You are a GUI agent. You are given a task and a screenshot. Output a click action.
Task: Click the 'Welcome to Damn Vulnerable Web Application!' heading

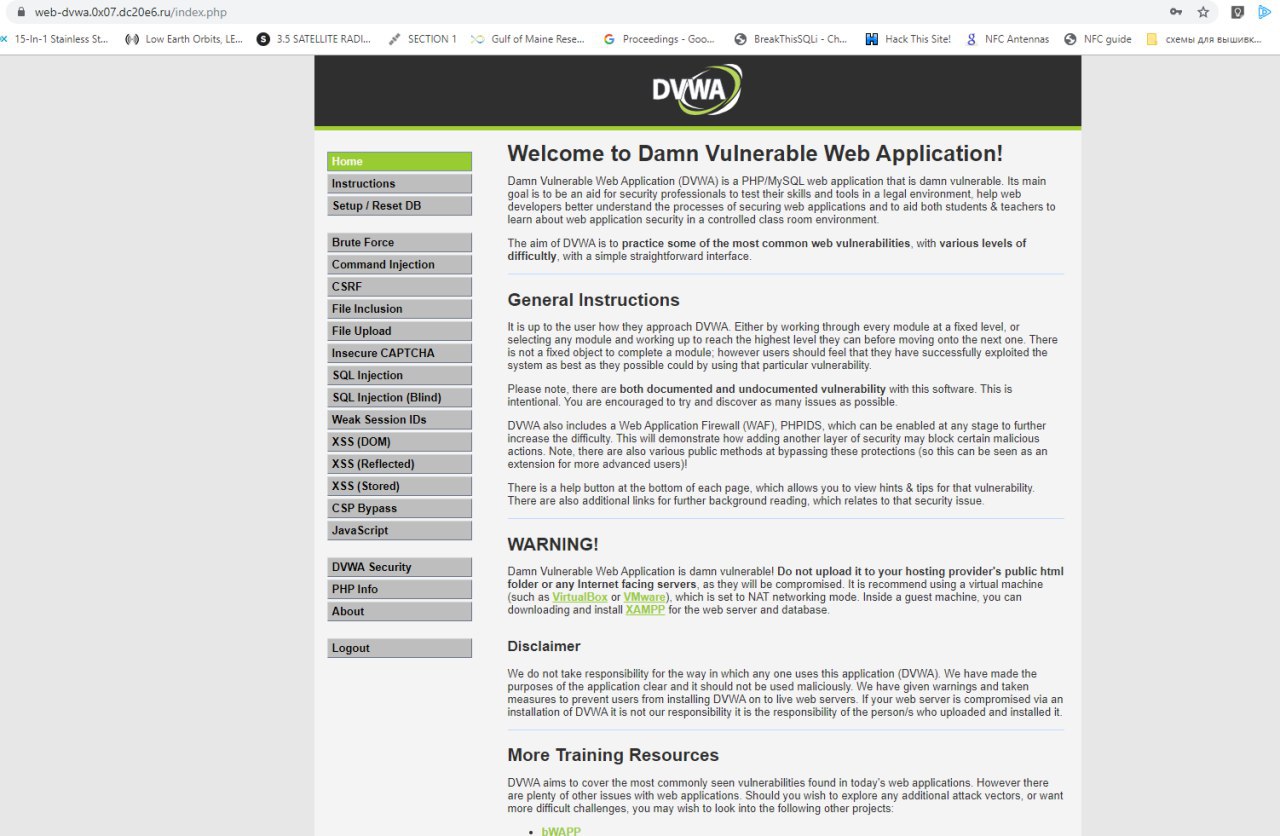pyautogui.click(x=755, y=154)
